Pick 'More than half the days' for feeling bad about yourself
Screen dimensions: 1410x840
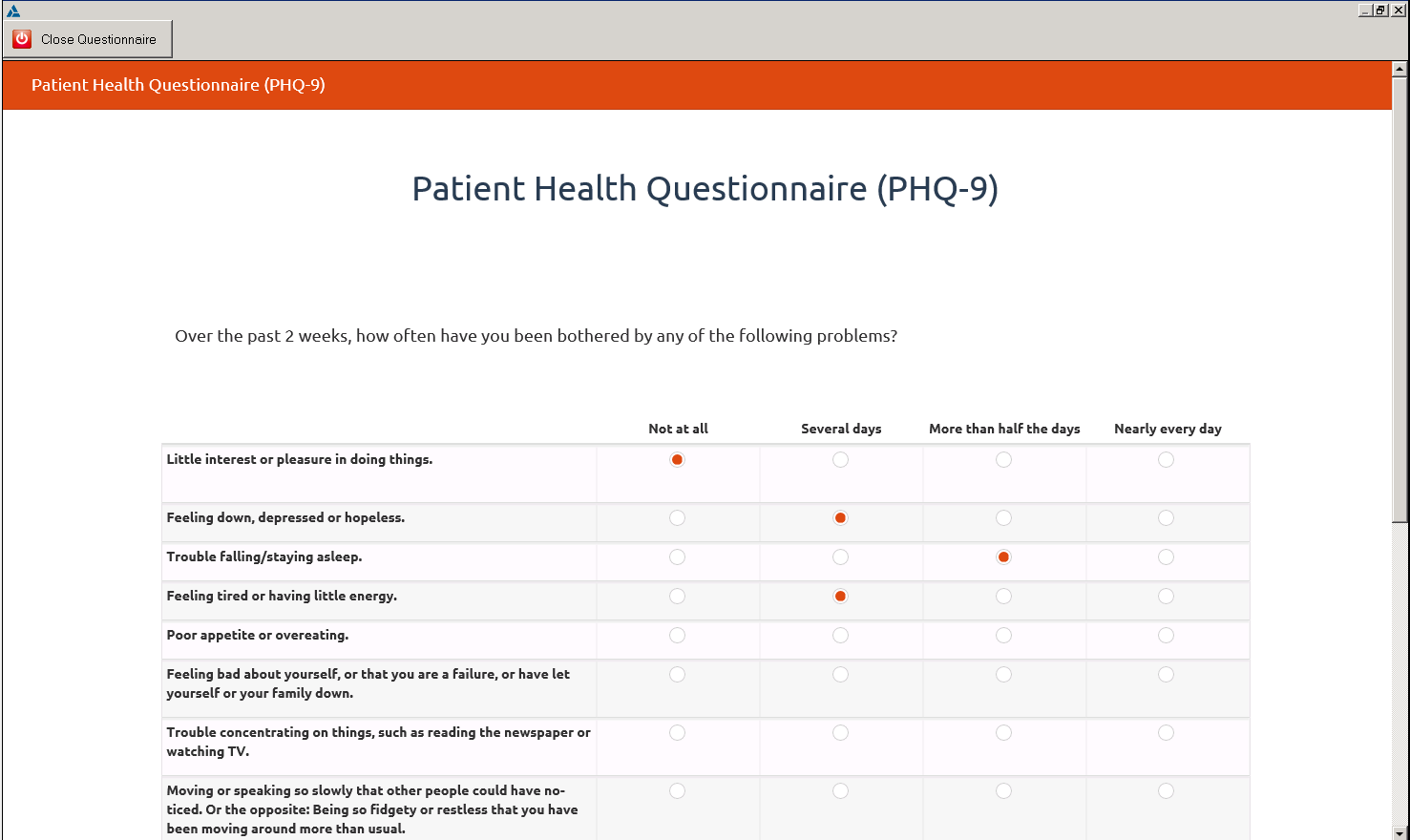tap(1003, 675)
